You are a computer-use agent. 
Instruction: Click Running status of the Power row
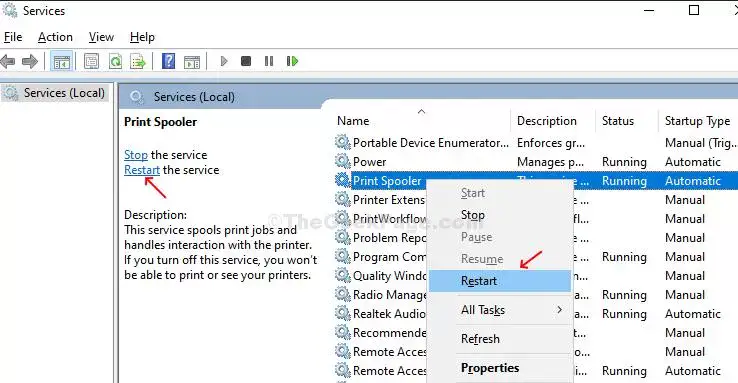[624, 162]
